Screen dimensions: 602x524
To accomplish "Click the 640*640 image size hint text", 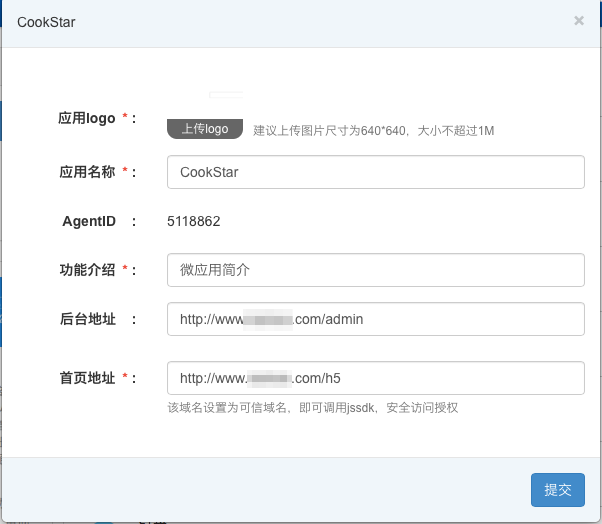I will [374, 131].
